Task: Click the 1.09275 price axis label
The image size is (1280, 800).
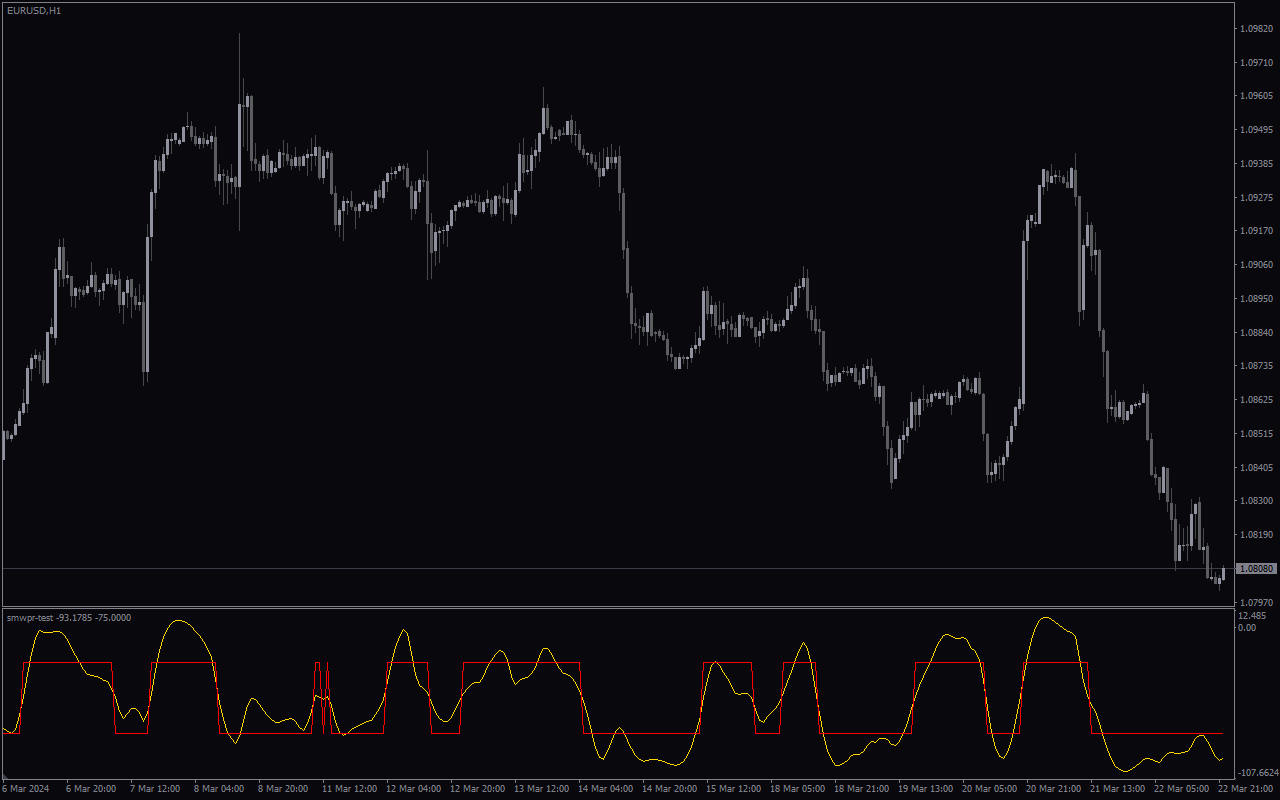Action: point(1256,198)
